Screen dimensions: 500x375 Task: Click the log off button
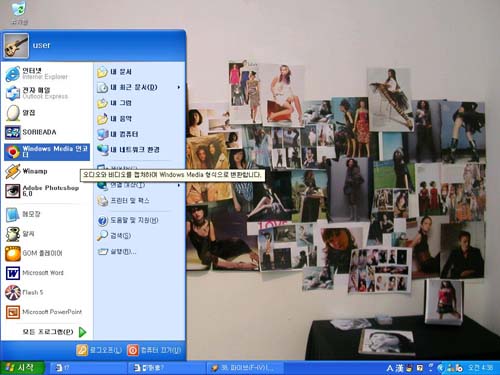click(99, 350)
